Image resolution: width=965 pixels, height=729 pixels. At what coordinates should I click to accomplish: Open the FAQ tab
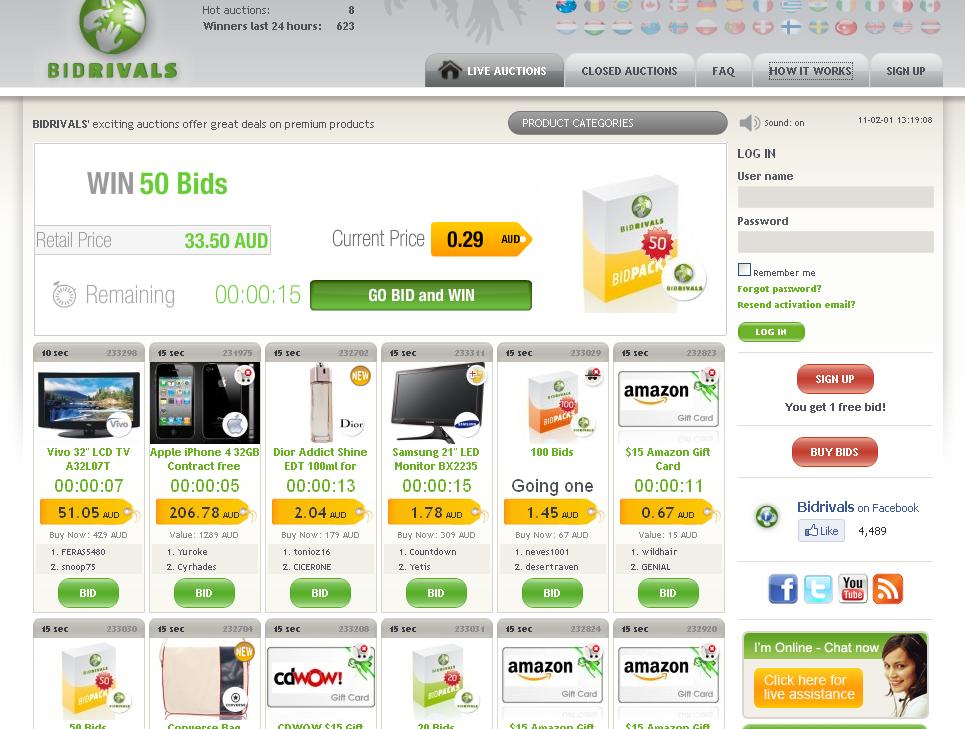[723, 71]
